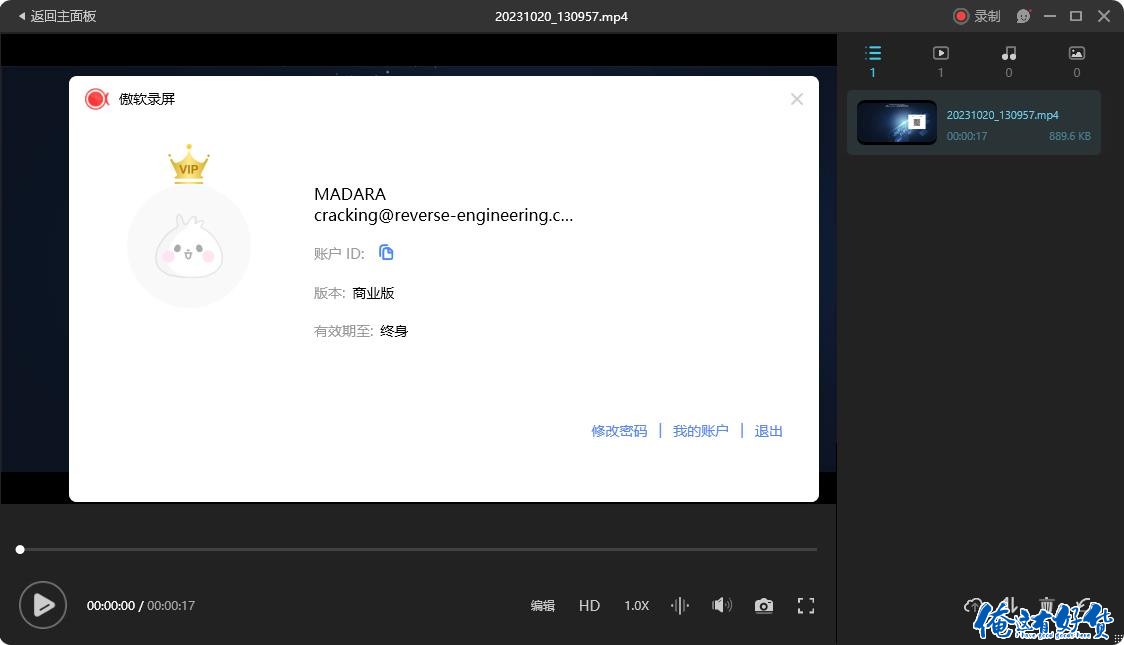Click the email address text cracking@reverse-engineering
The width and height of the screenshot is (1124, 645).
coord(443,215)
